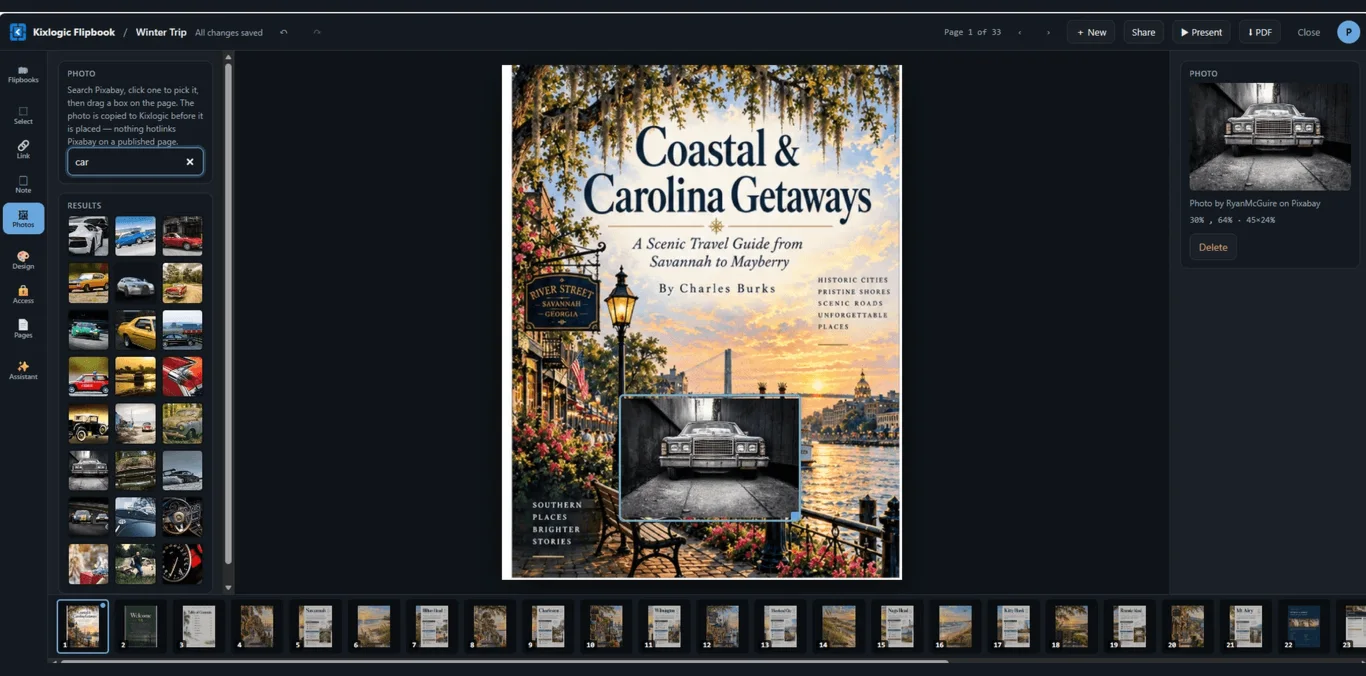Image resolution: width=1366 pixels, height=676 pixels.
Task: Open page 17 Kitty Hawk thumbnail
Action: coord(1012,627)
